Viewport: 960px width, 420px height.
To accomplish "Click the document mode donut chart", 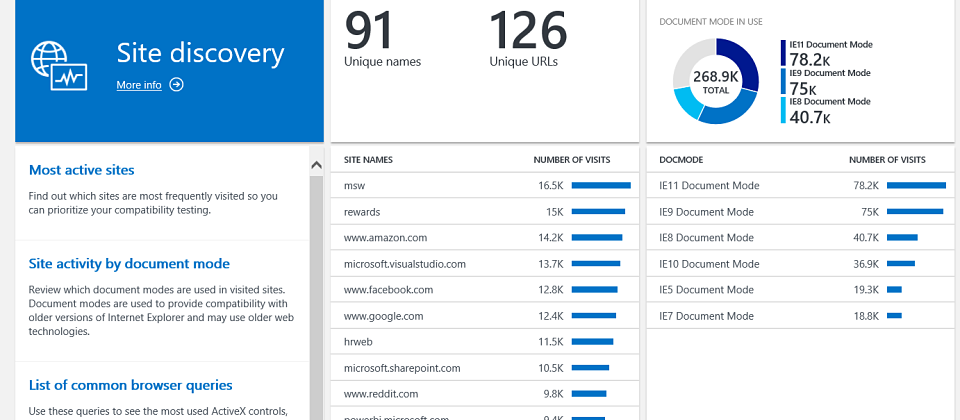I will click(716, 82).
